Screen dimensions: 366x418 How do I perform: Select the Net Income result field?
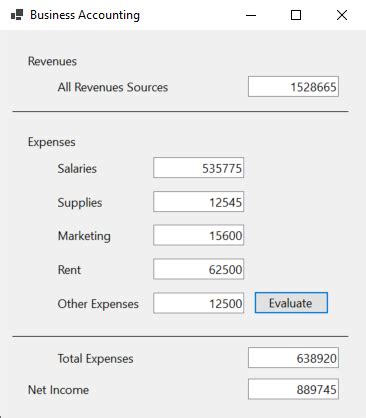[x=293, y=389]
